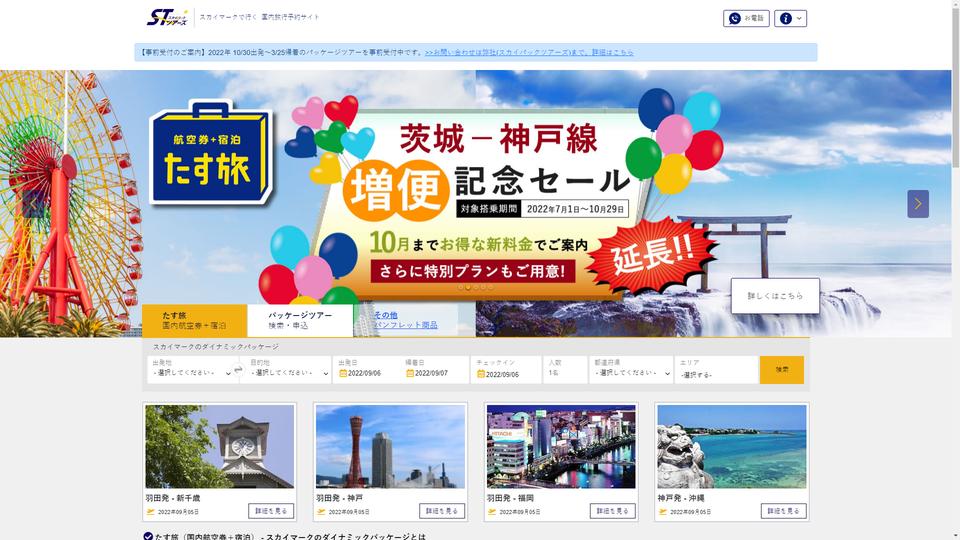Open 詳細を見る for 羽田発 - 神戸
The width and height of the screenshot is (960, 540).
pyautogui.click(x=442, y=511)
